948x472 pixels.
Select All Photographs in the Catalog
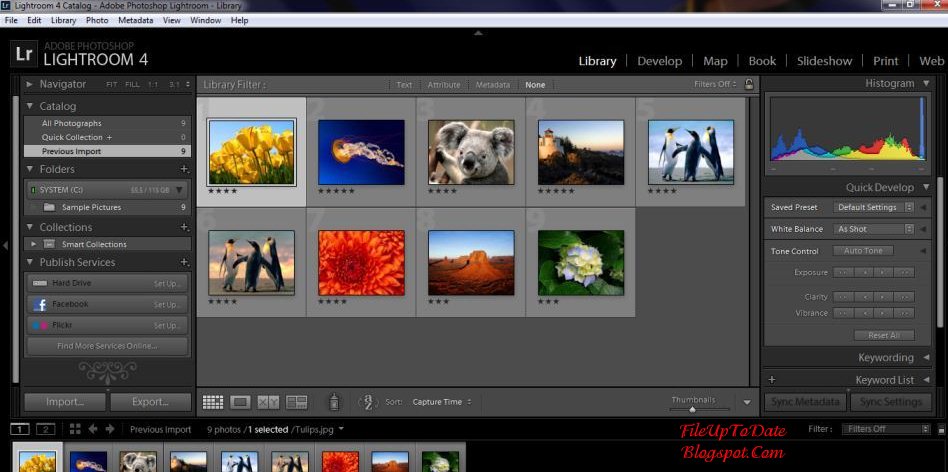coord(107,123)
